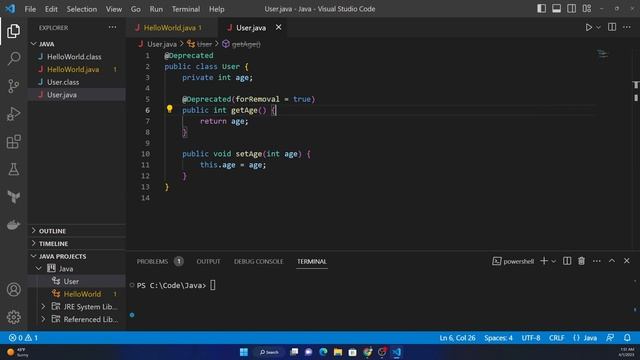
Task: Open the run button dropdown arrow
Action: tap(598, 27)
